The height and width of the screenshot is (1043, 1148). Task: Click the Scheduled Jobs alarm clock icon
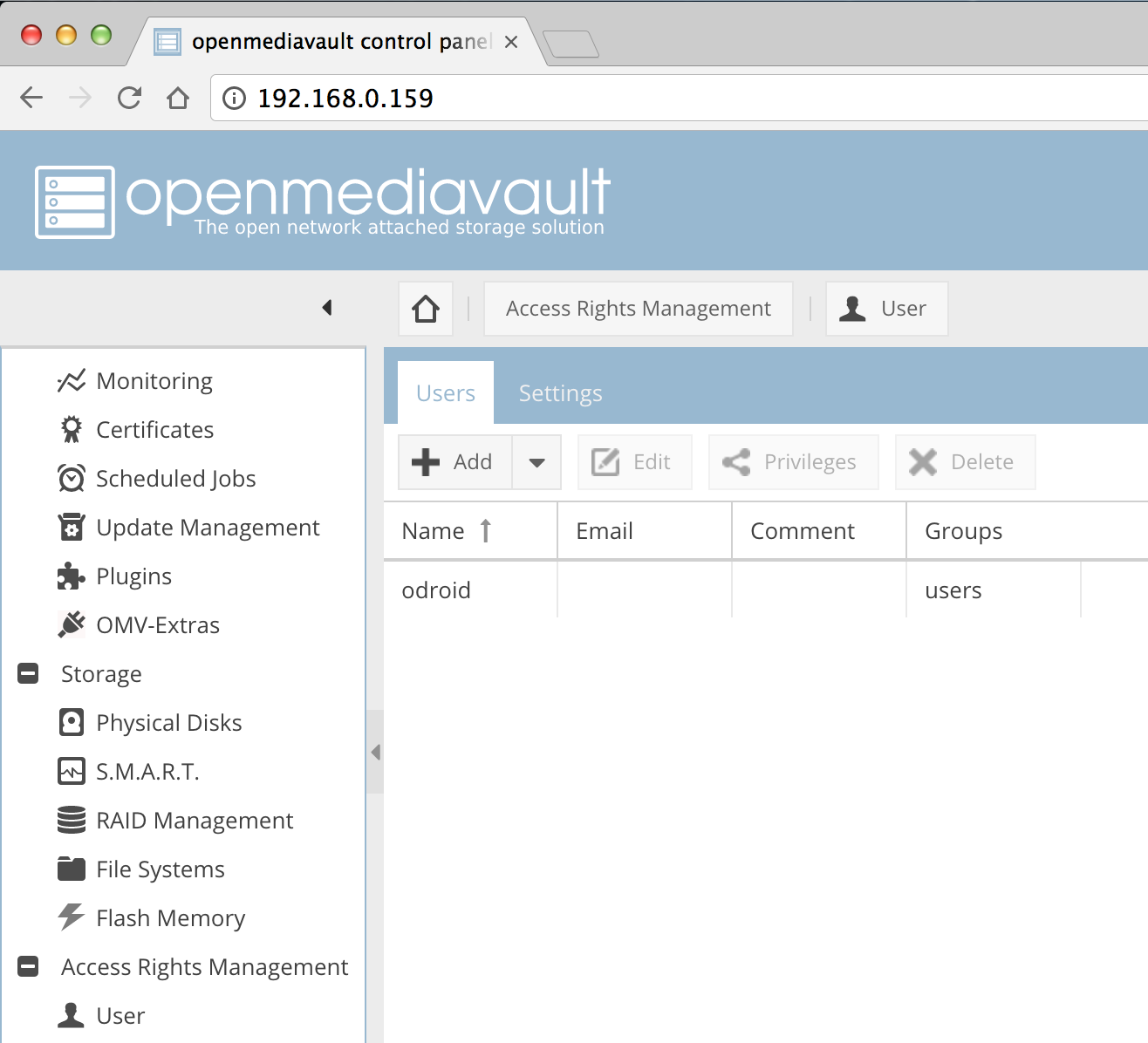(x=72, y=479)
